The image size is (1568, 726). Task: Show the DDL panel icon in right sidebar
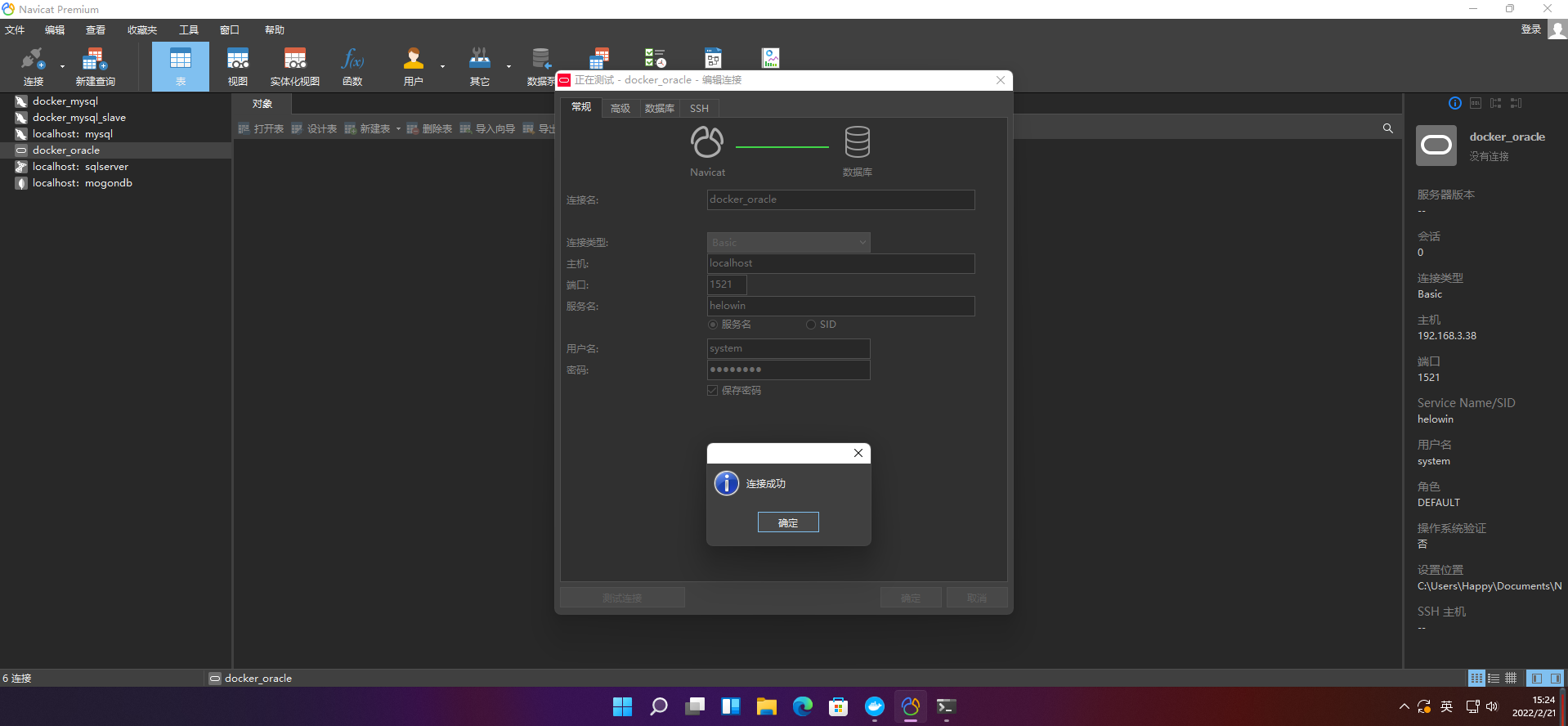click(1475, 103)
